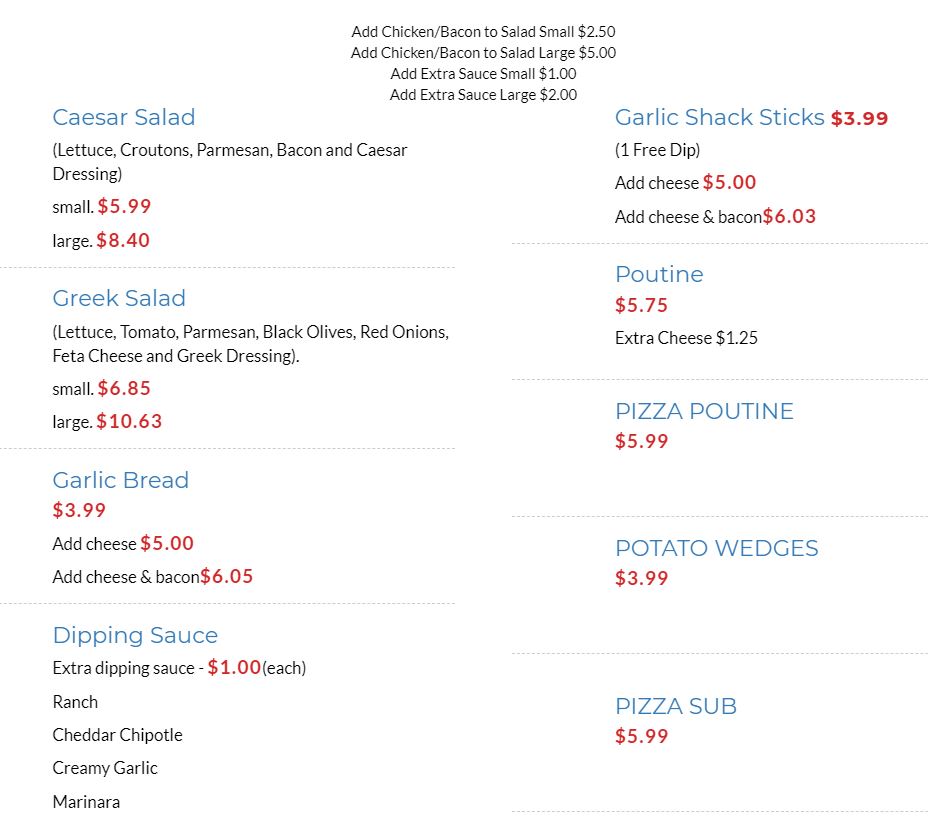
Task: Click the Dipping Sauce heading
Action: 135,635
